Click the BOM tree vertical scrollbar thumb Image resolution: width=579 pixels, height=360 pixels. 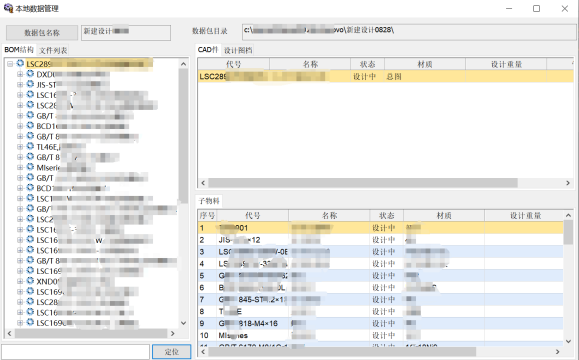(184, 136)
